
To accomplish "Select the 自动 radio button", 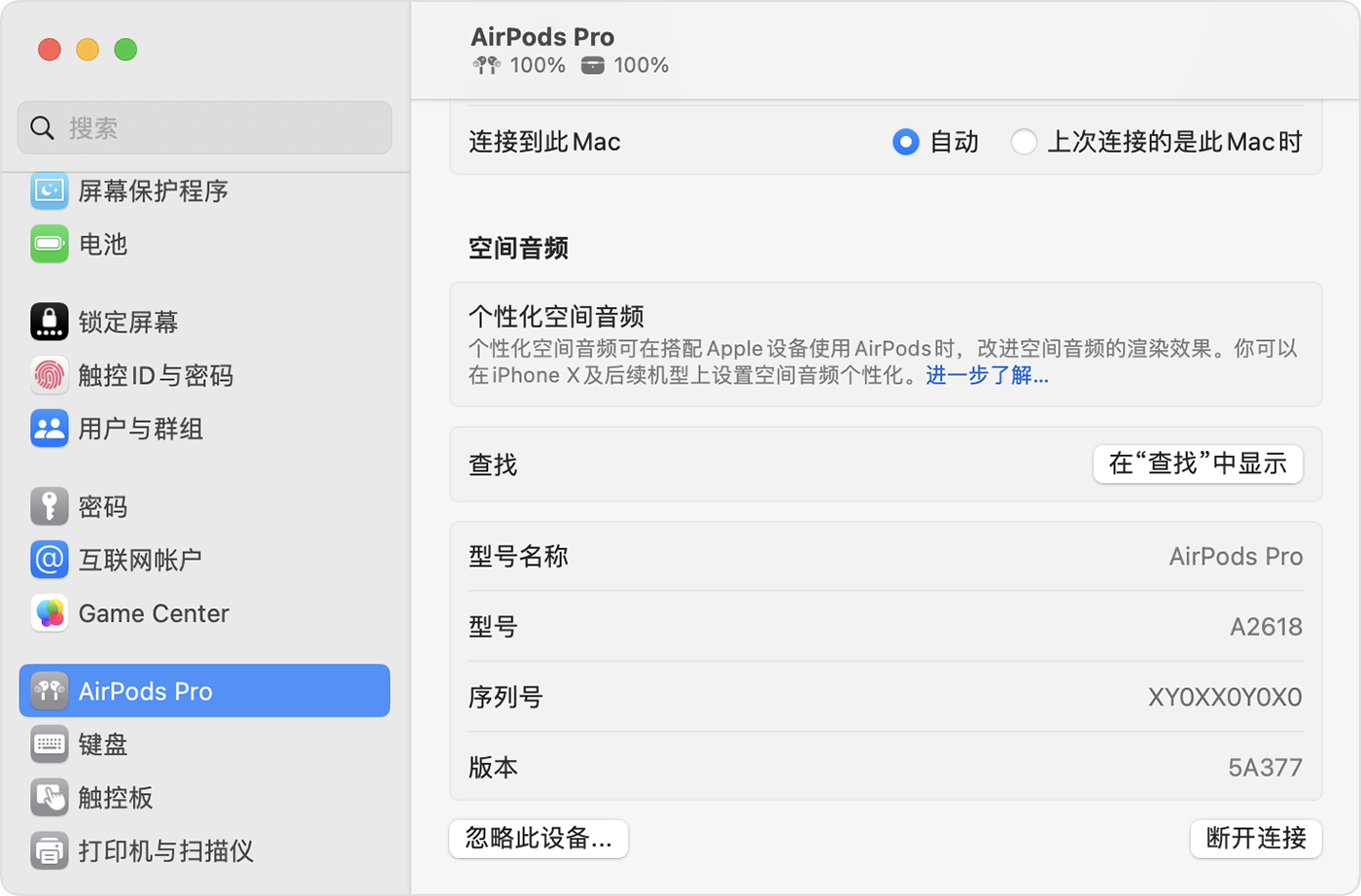I will click(905, 142).
